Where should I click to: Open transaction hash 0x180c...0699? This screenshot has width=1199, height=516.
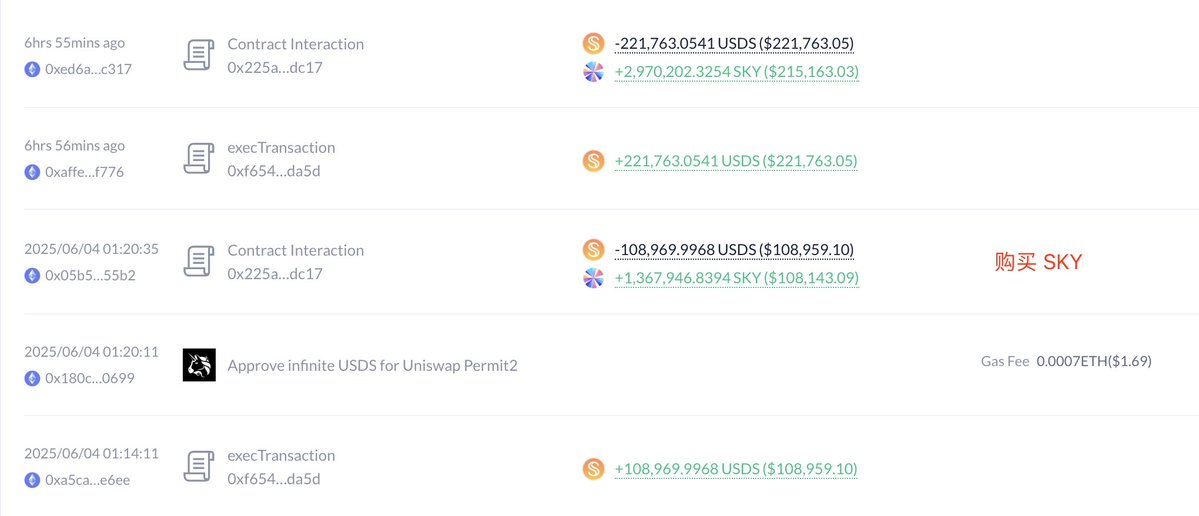[x=91, y=378]
